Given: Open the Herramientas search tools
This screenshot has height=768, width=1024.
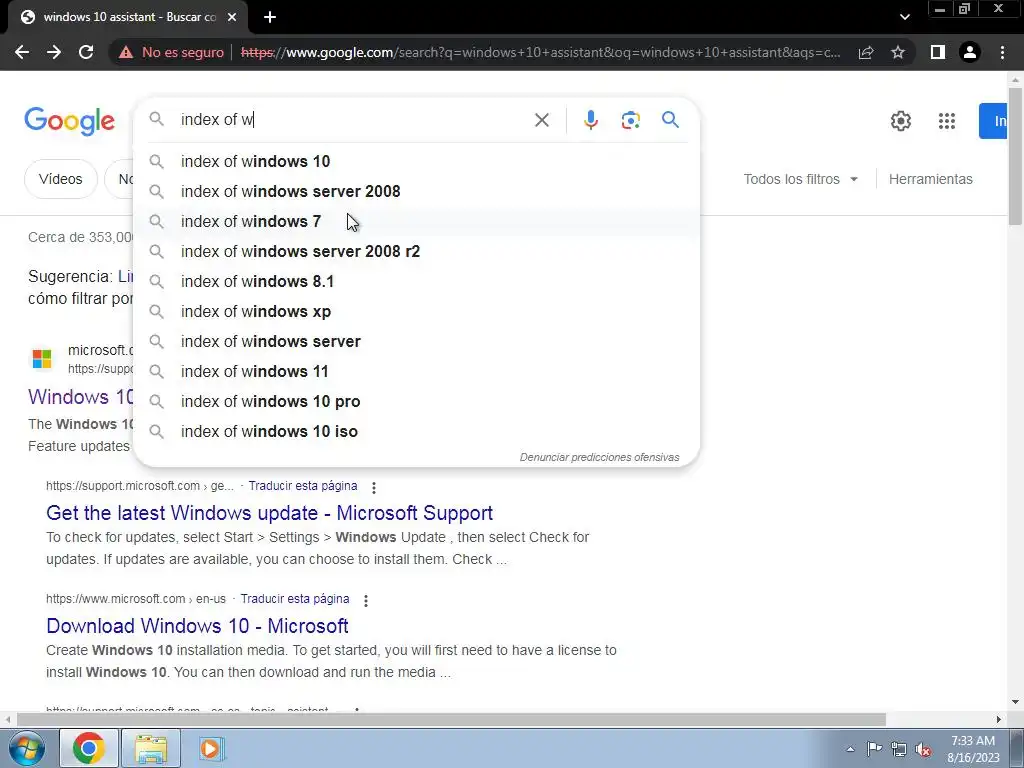Looking at the screenshot, I should click(930, 179).
